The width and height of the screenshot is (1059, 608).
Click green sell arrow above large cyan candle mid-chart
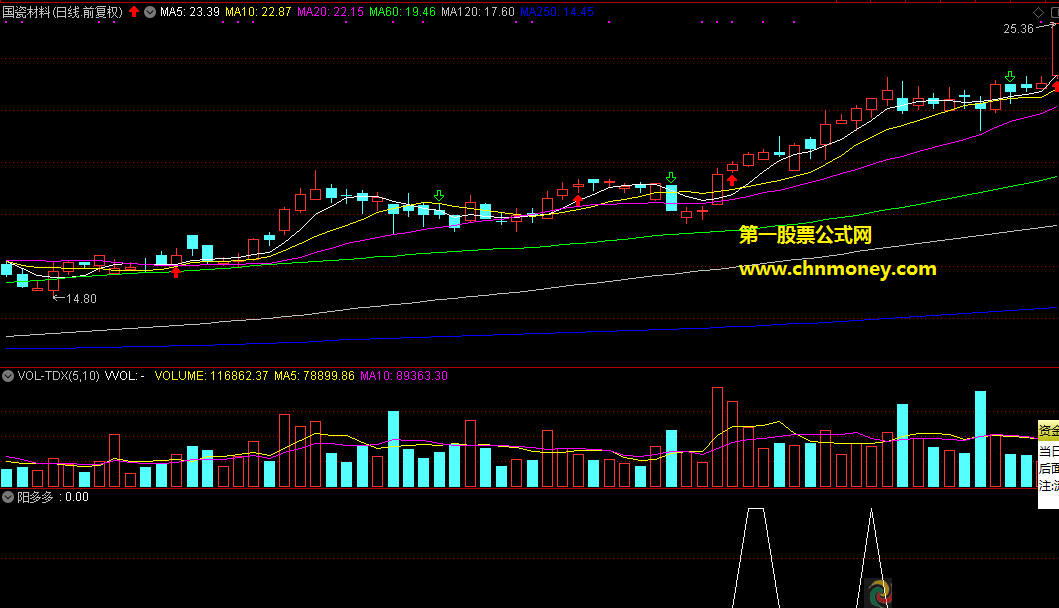click(x=671, y=178)
